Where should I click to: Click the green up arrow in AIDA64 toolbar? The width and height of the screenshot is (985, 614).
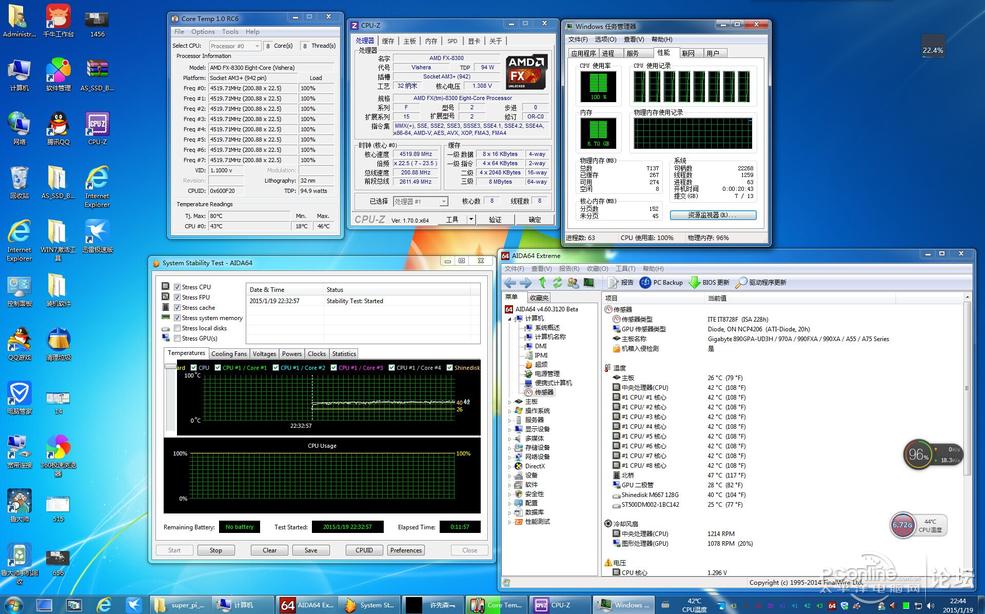(542, 283)
